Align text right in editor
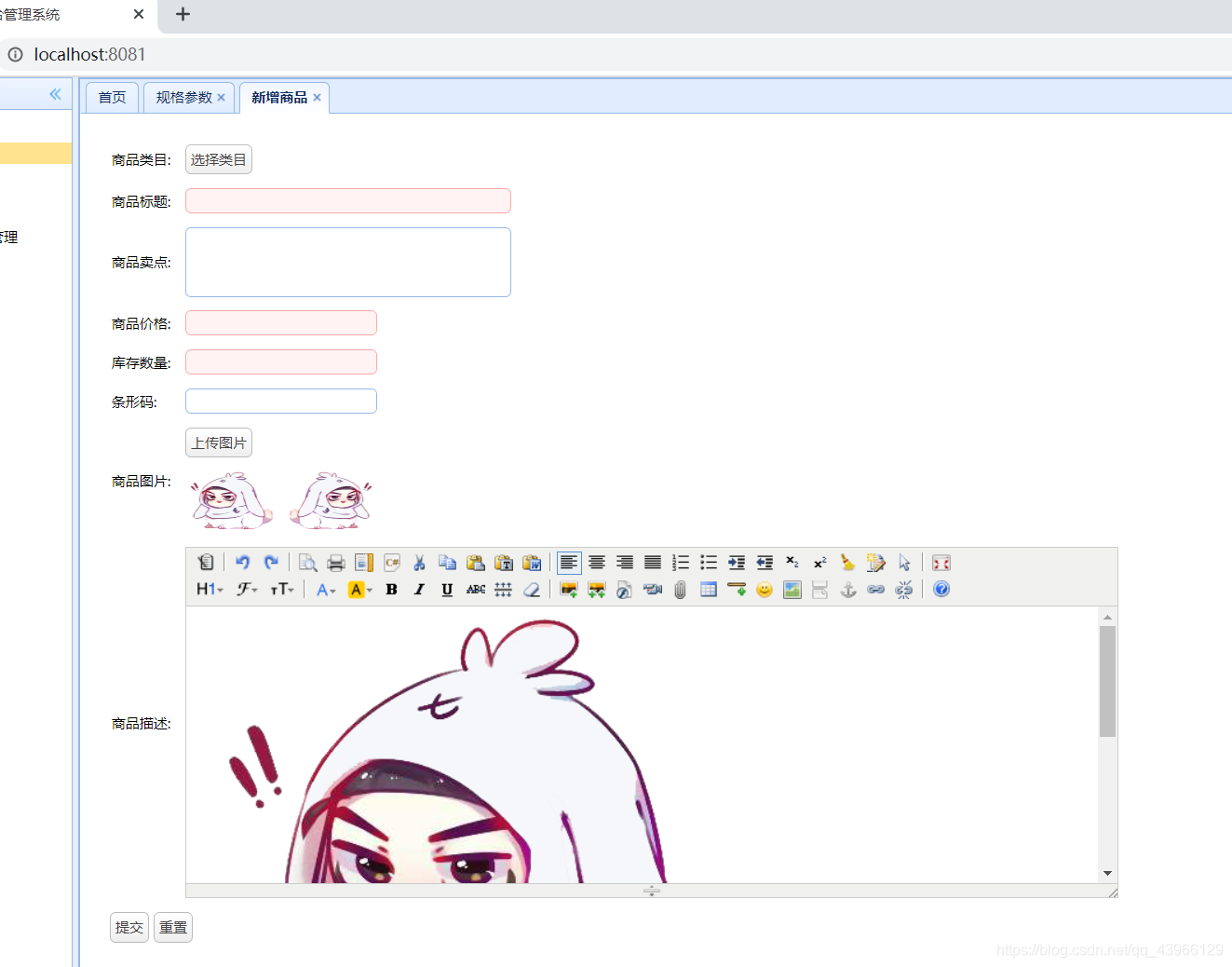Screen dimensions: 1232x967 (x=625, y=563)
